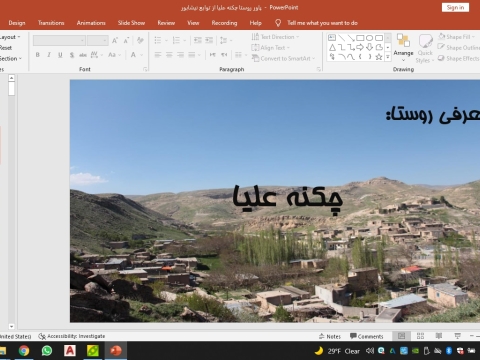Select the oval shape
This screenshot has height=360, width=480.
coord(369,38)
